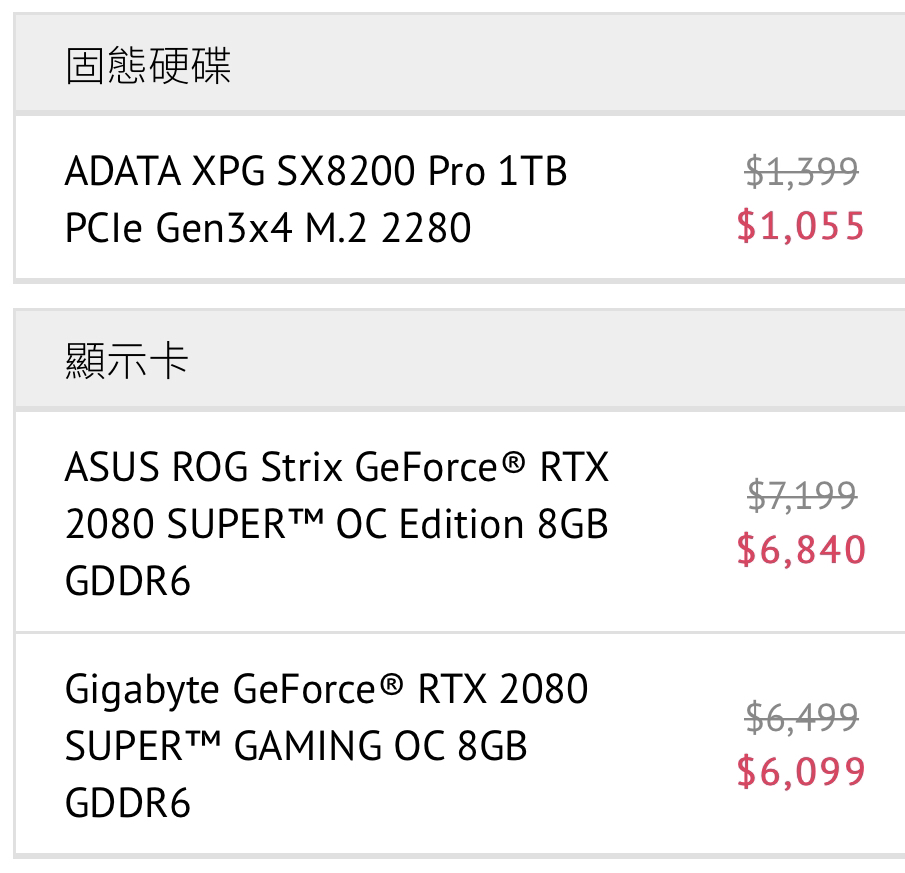Click the struck-through $7,199 price

(802, 495)
